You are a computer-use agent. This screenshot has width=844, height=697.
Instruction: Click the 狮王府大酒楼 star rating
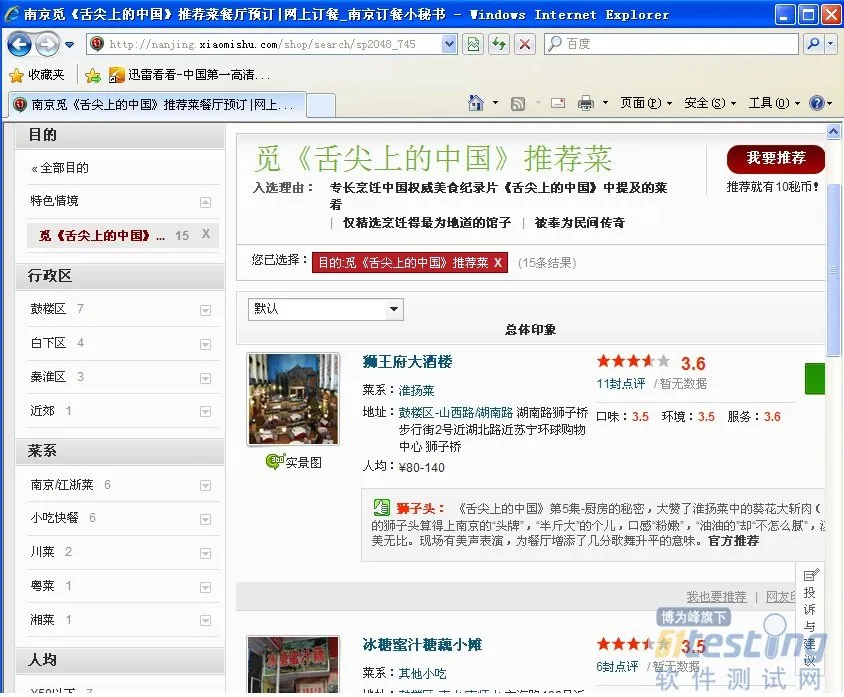(633, 361)
